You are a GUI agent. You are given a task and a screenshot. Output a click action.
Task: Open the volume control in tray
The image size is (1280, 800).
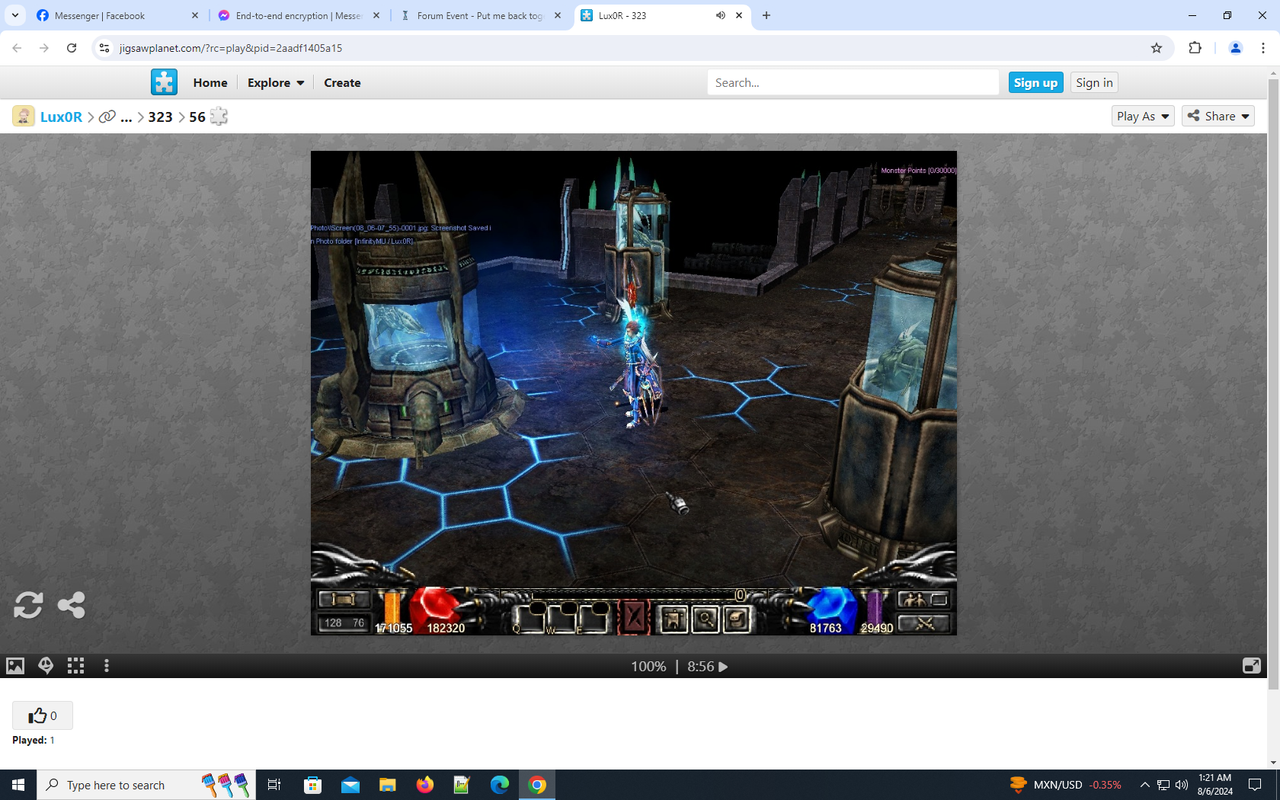coord(1182,785)
